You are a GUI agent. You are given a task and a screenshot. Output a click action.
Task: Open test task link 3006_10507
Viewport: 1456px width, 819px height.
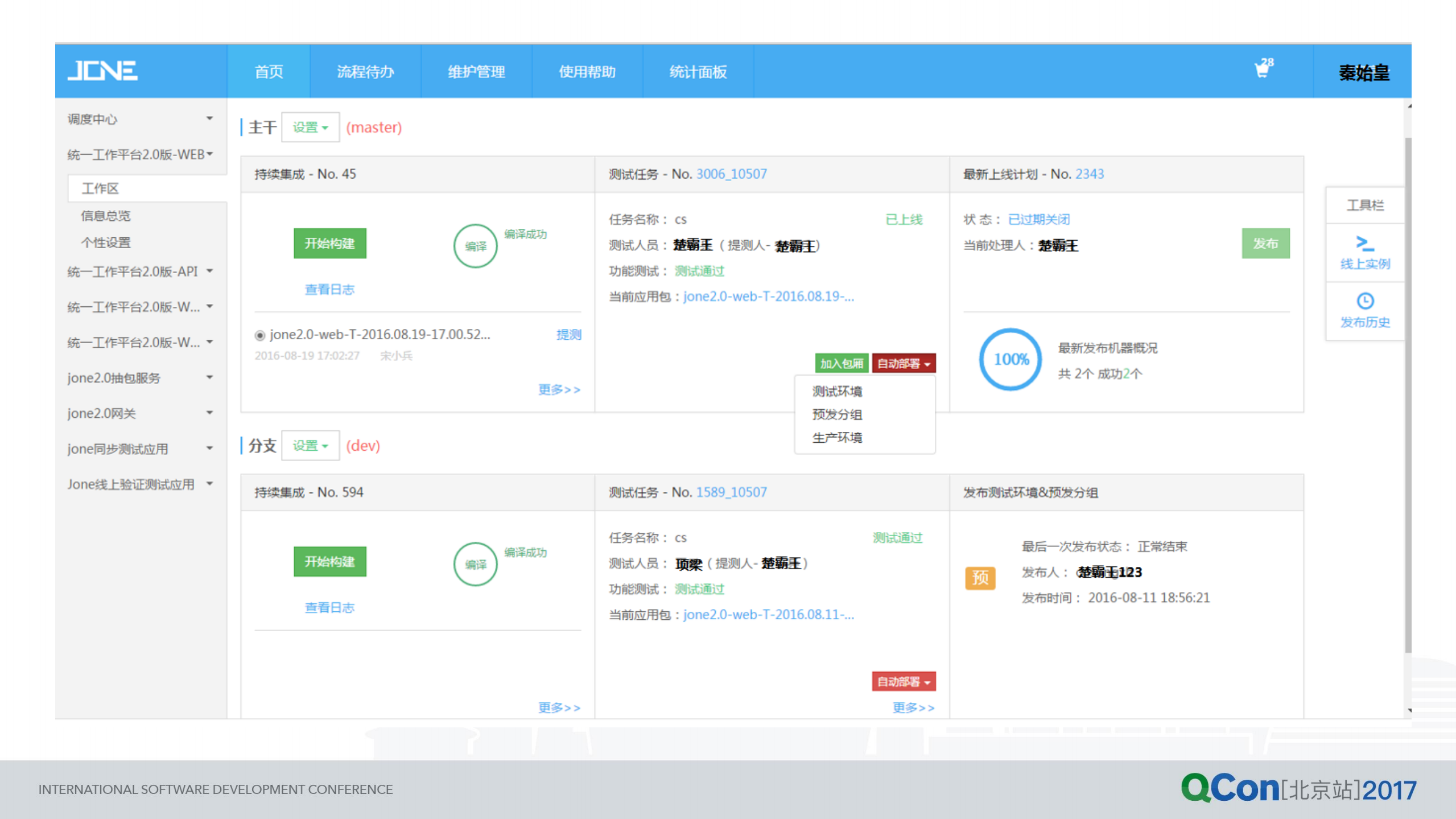click(x=731, y=174)
